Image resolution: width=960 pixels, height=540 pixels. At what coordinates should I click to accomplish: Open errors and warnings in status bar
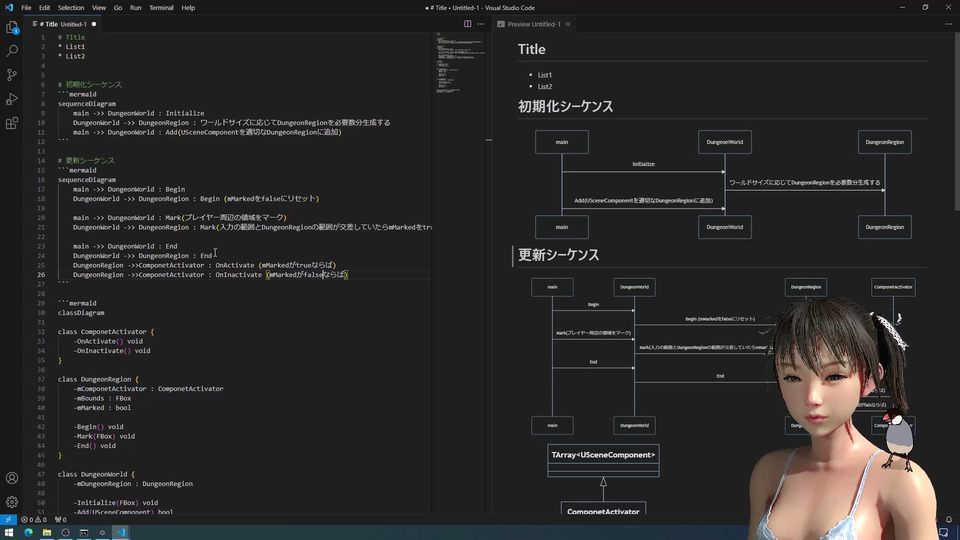pos(34,520)
